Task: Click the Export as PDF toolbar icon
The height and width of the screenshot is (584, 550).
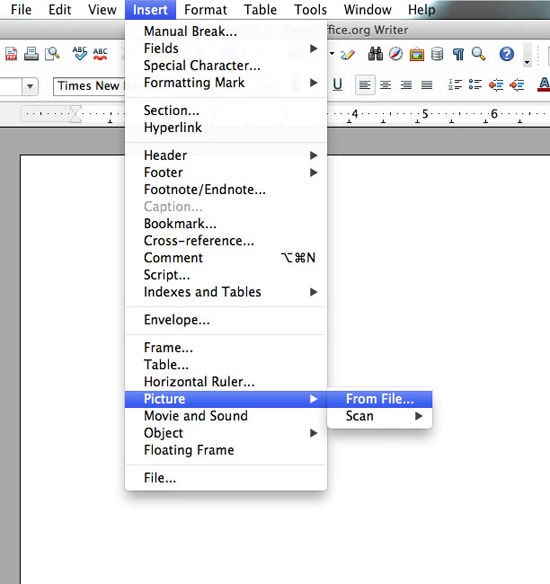Action: (11, 54)
